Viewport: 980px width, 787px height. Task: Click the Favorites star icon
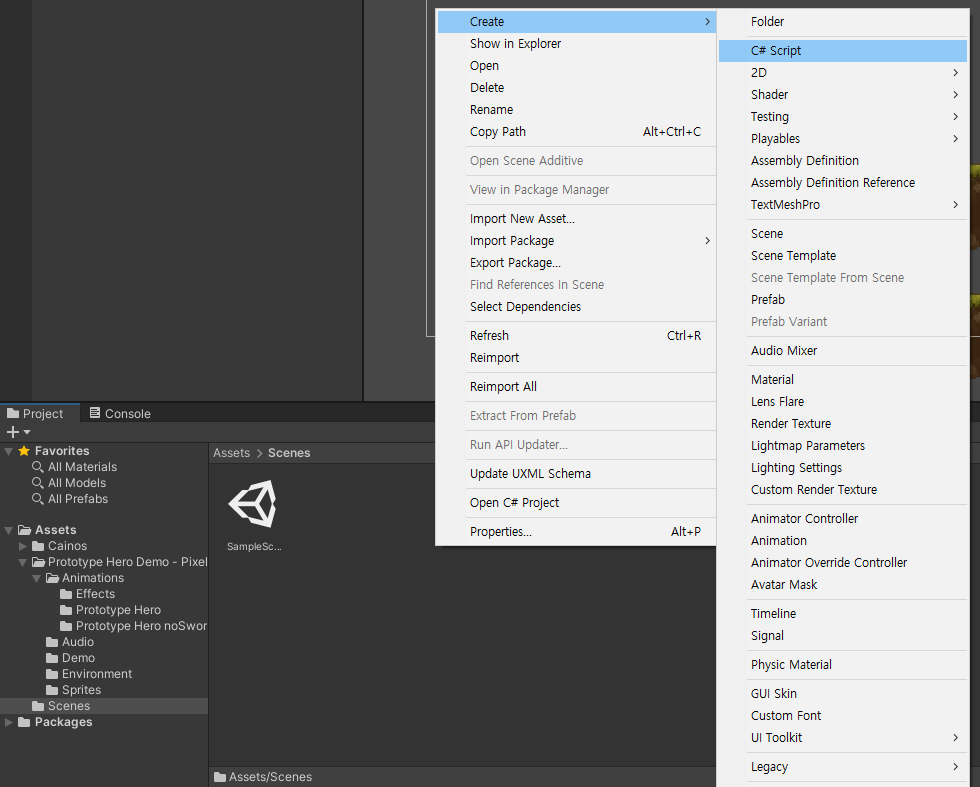(x=24, y=451)
